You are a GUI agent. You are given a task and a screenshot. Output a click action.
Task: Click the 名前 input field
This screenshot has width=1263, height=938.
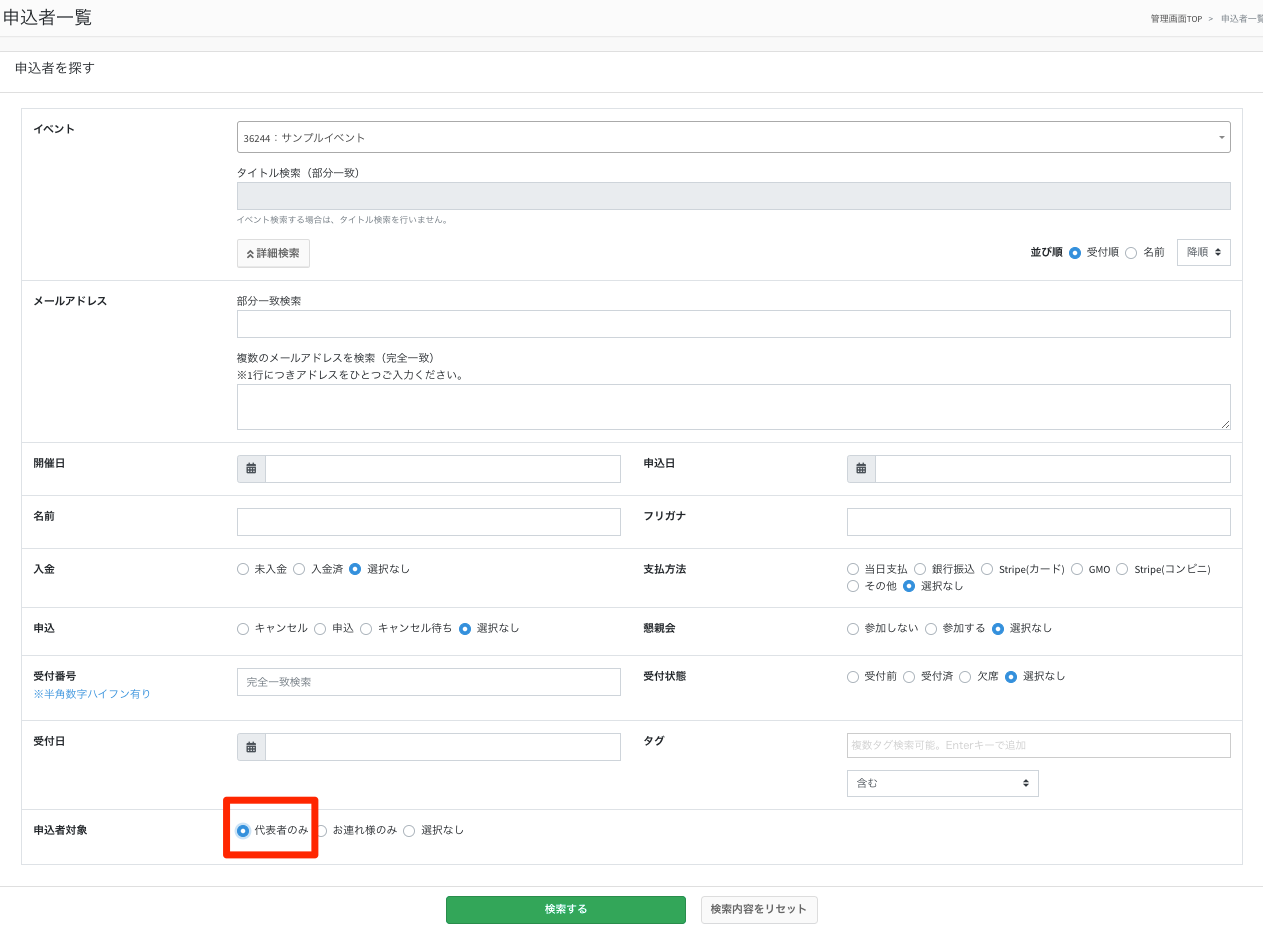point(429,522)
